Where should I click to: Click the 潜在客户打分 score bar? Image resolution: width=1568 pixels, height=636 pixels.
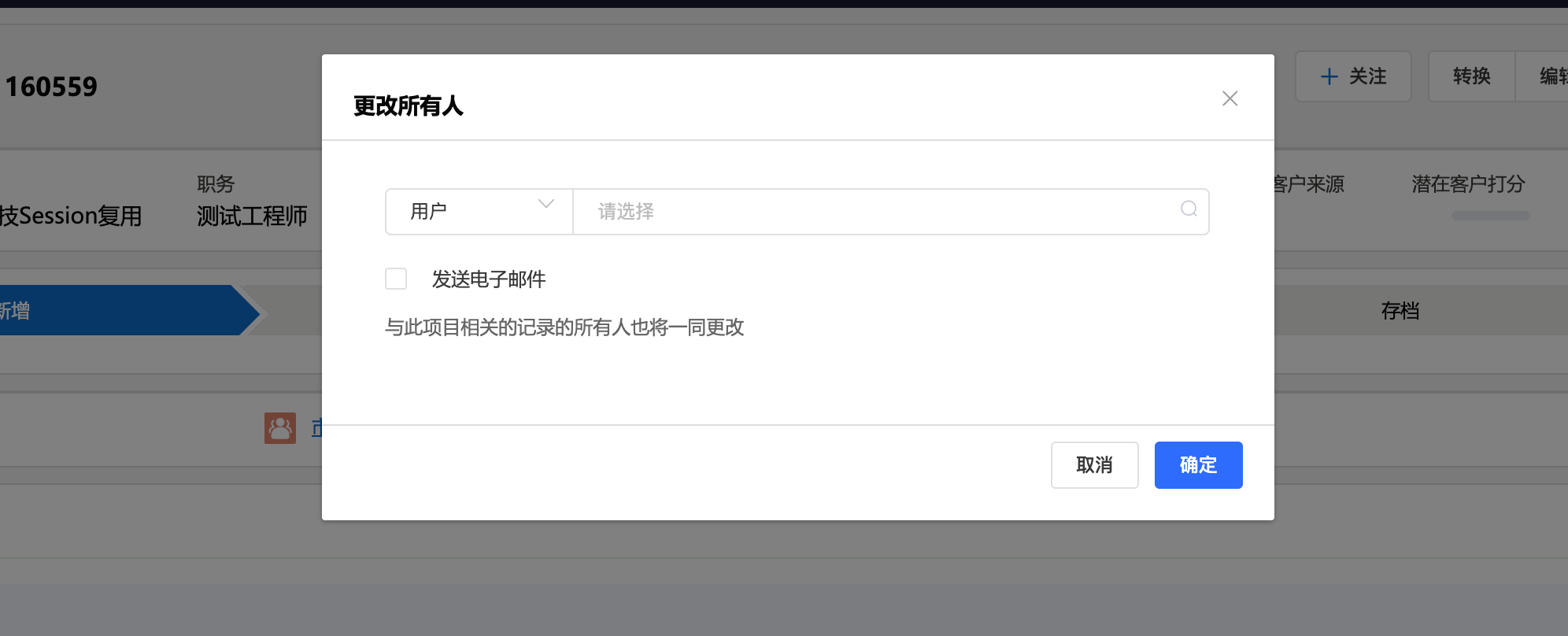pyautogui.click(x=1490, y=216)
